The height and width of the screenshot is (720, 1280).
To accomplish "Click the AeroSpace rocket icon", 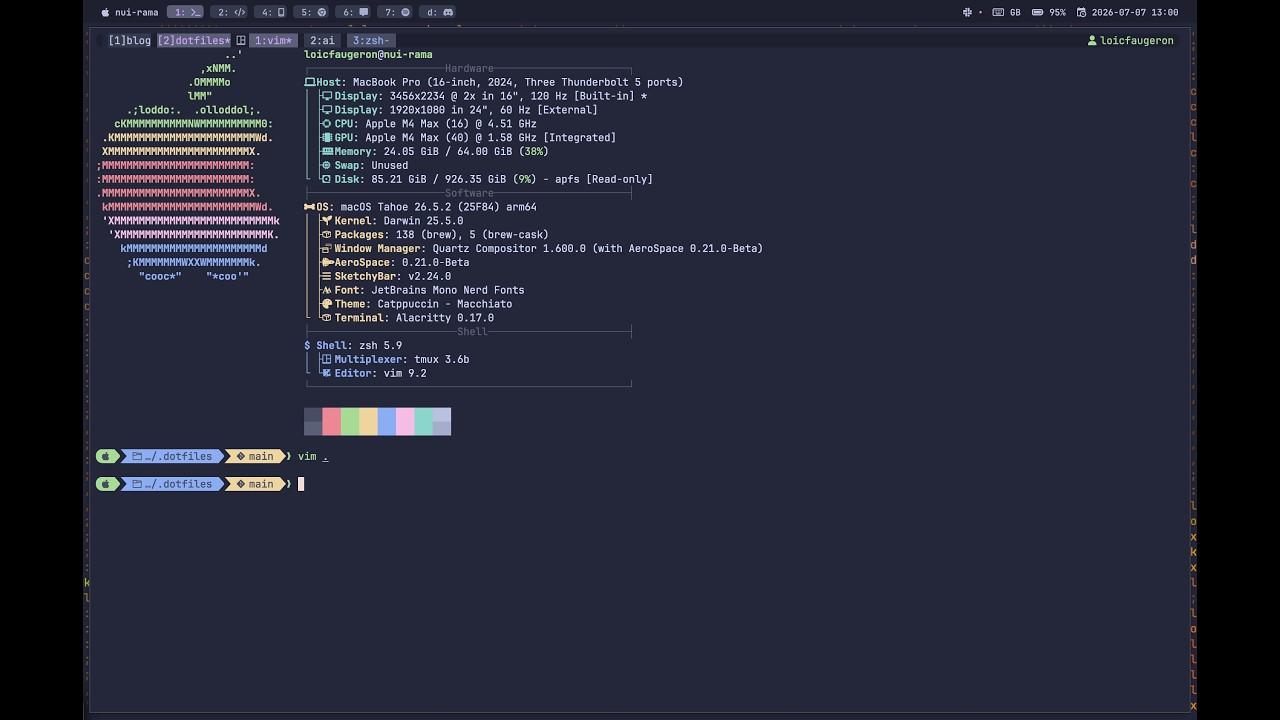I will (x=327, y=262).
